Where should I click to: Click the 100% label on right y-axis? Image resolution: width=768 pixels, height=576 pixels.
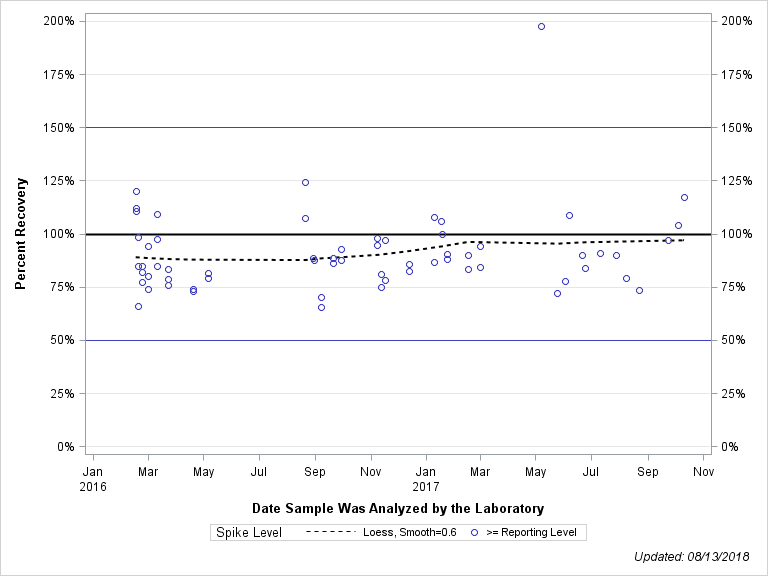point(737,234)
